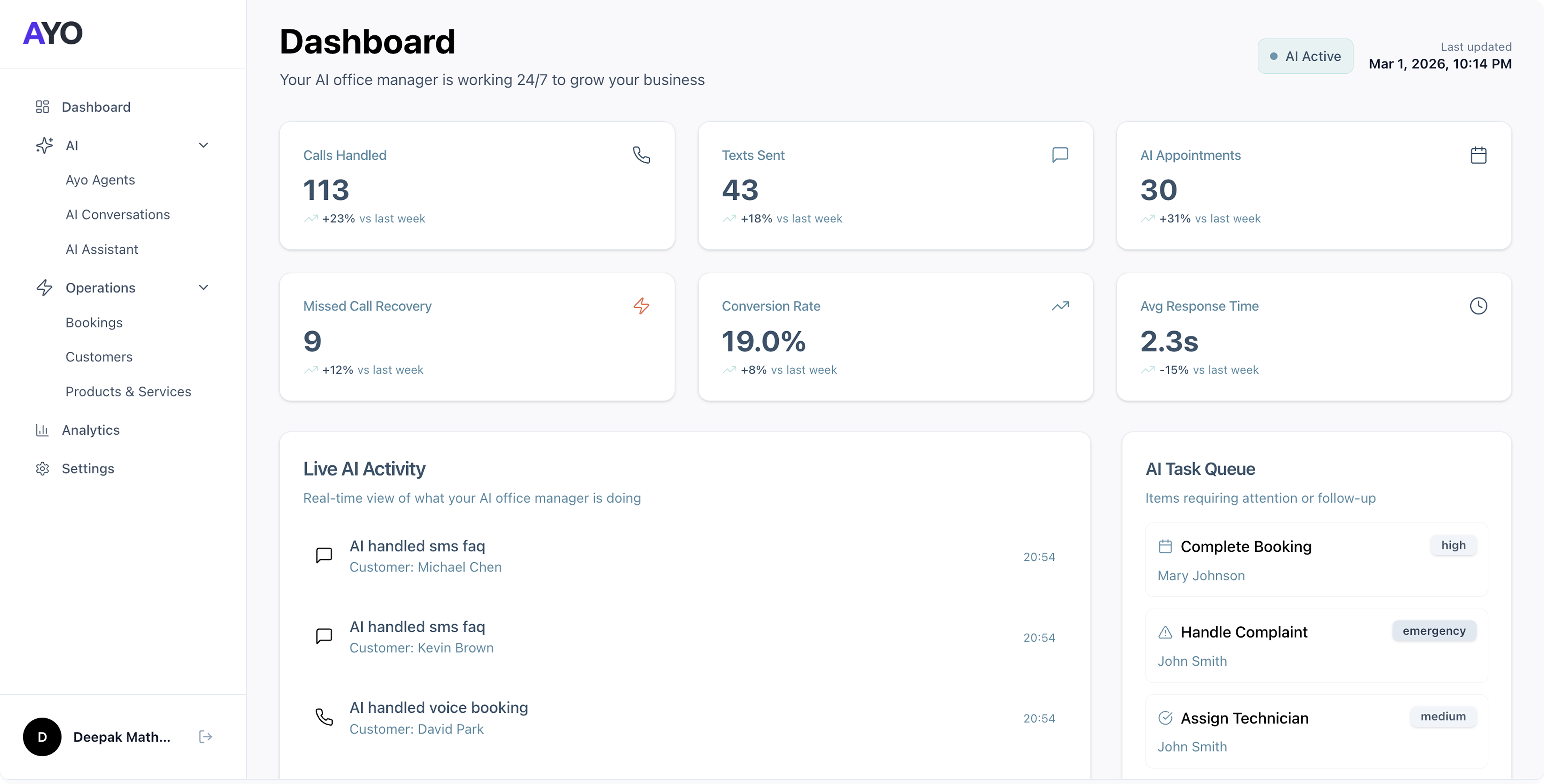Open the Analytics page
1544x784 pixels.
[91, 430]
